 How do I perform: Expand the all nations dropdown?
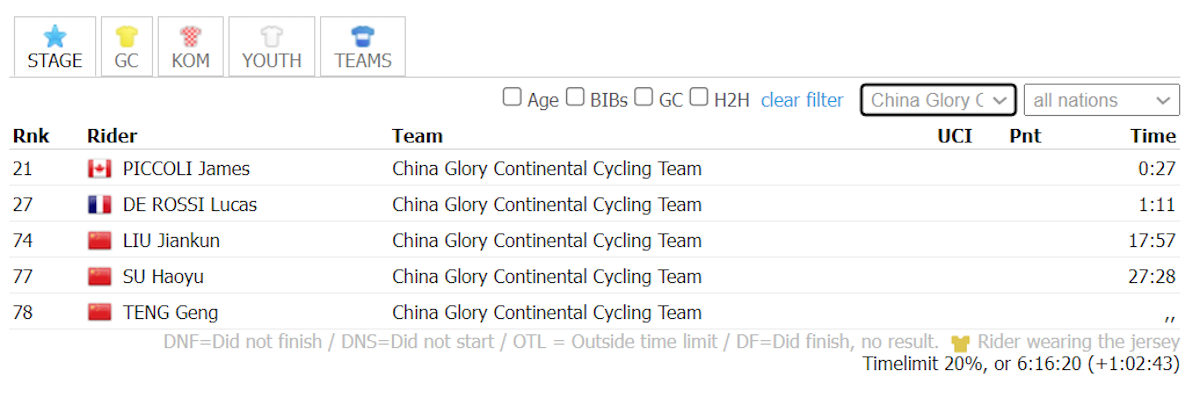coord(1102,100)
